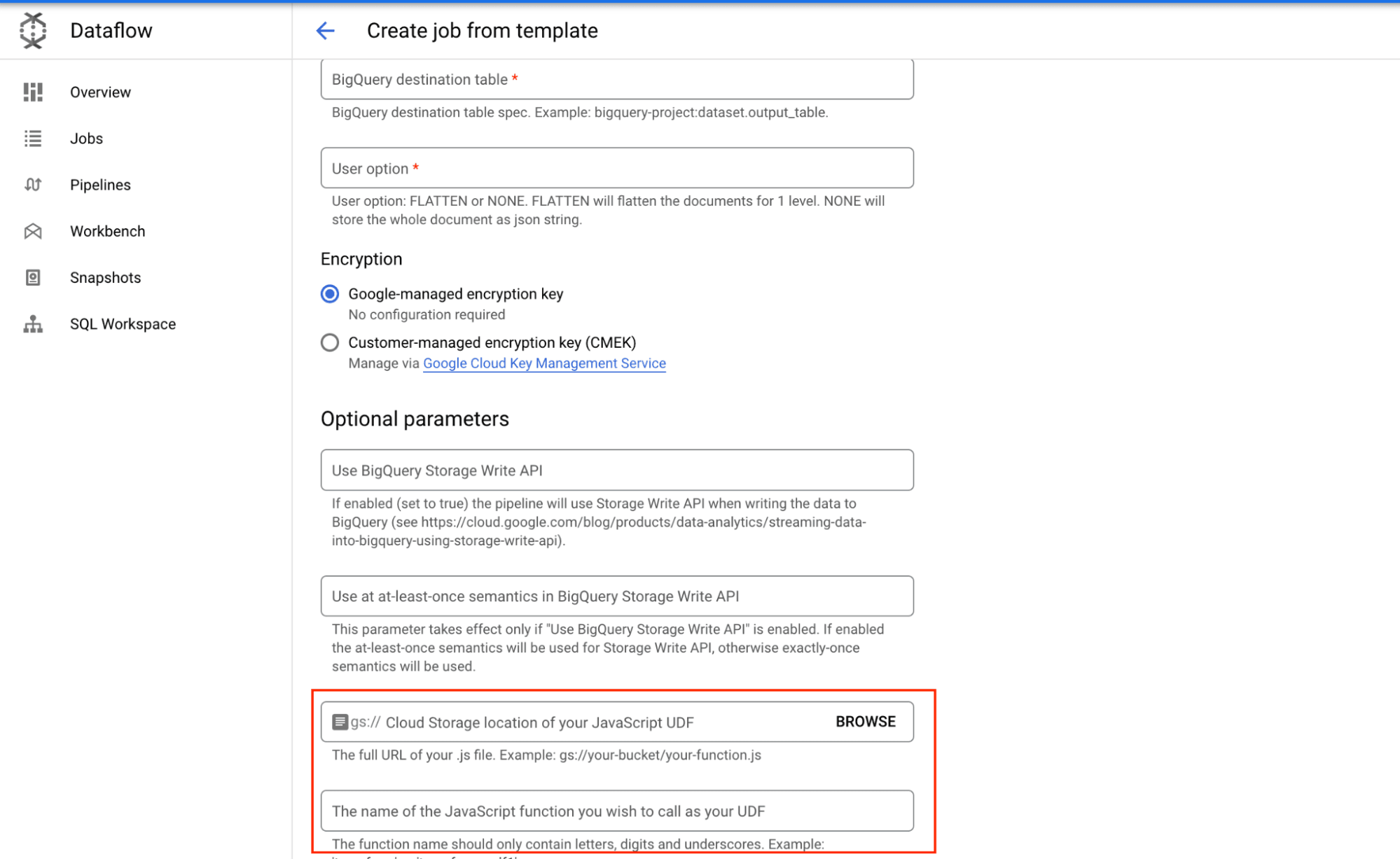Open the Overview menu item

(100, 92)
